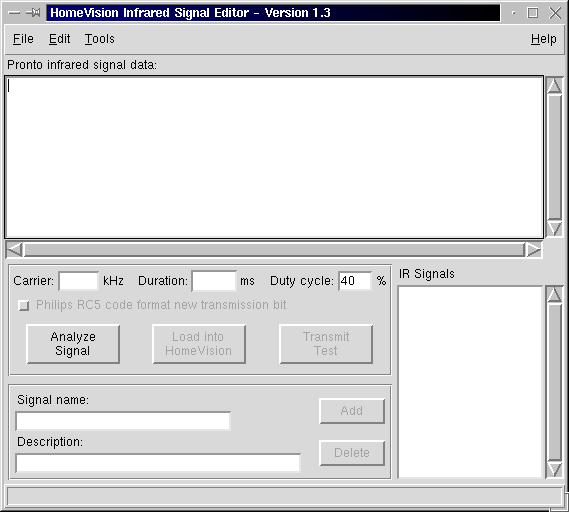This screenshot has width=569, height=512.
Task: Click the Transmit Test button
Action: 326,344
